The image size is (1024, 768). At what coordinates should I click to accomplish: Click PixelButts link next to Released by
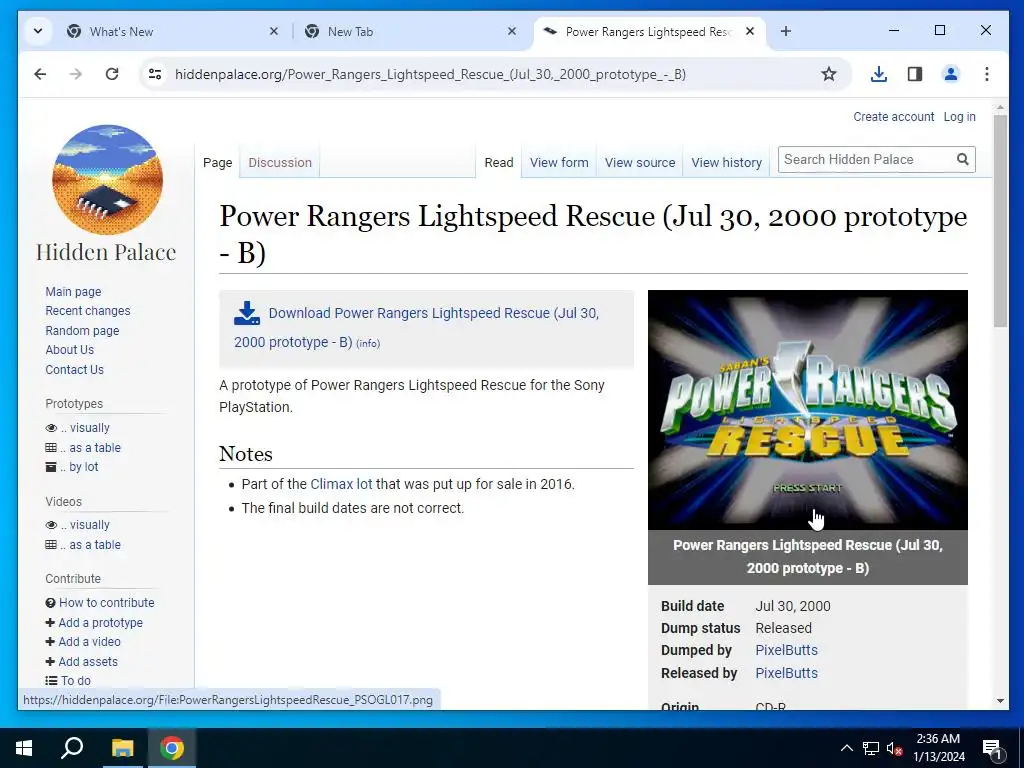tap(786, 673)
